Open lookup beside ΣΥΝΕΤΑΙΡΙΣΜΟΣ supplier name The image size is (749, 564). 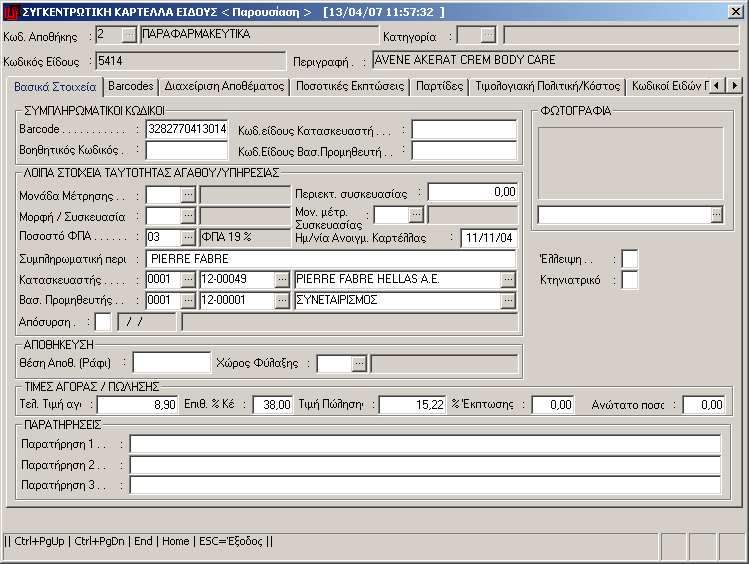(508, 300)
